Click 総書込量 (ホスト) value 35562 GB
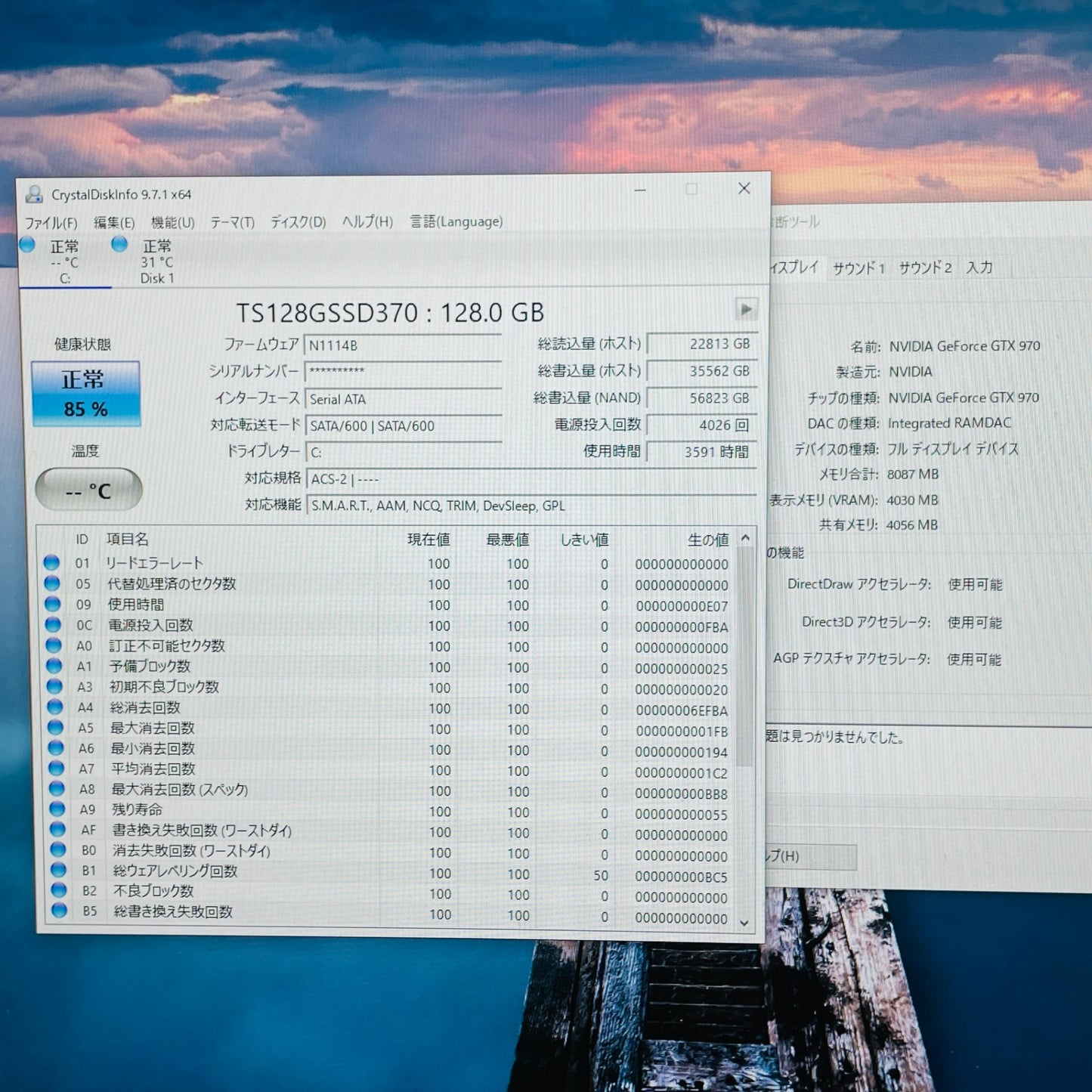The image size is (1092, 1092). 701,371
